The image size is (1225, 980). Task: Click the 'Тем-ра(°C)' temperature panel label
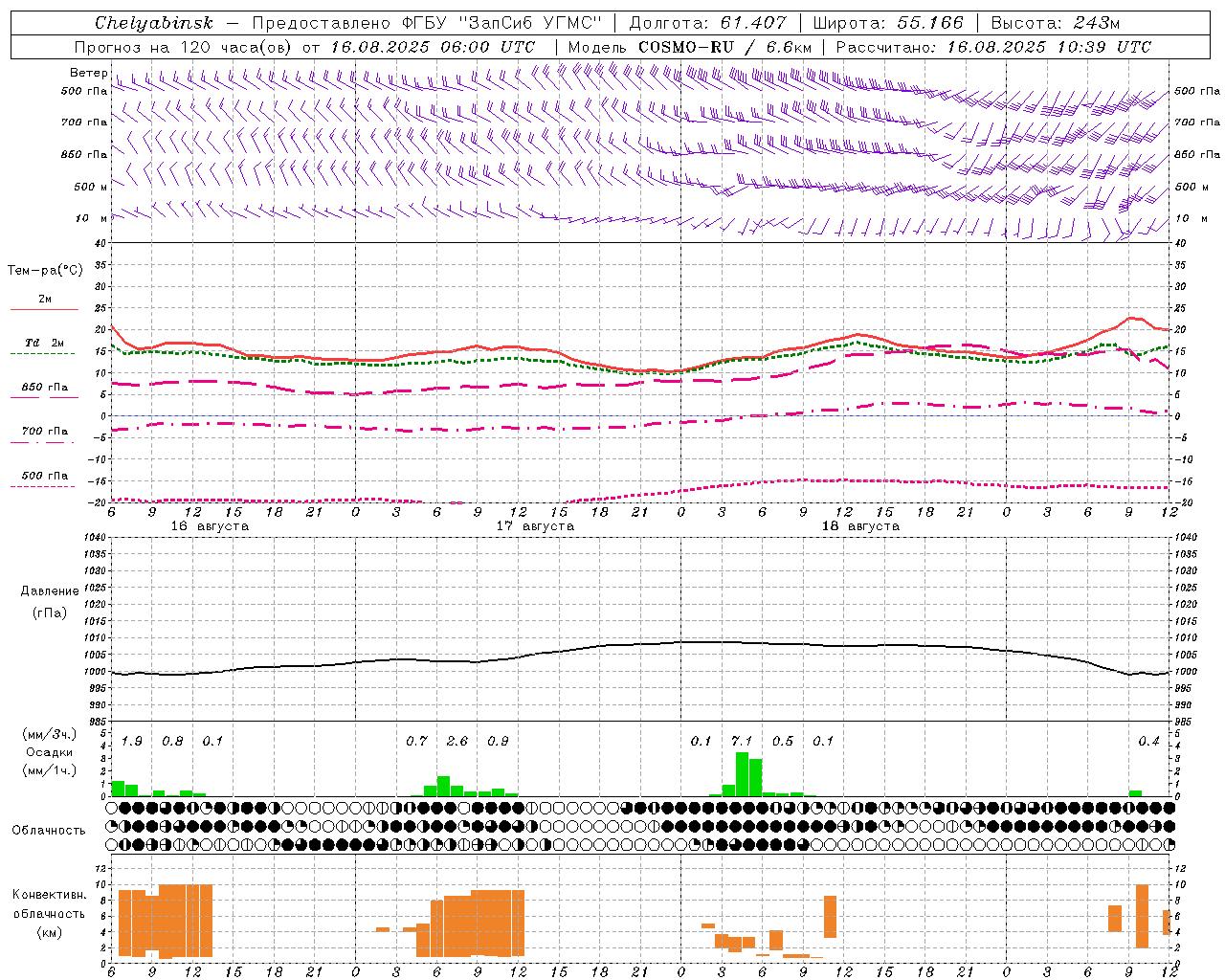(x=45, y=271)
